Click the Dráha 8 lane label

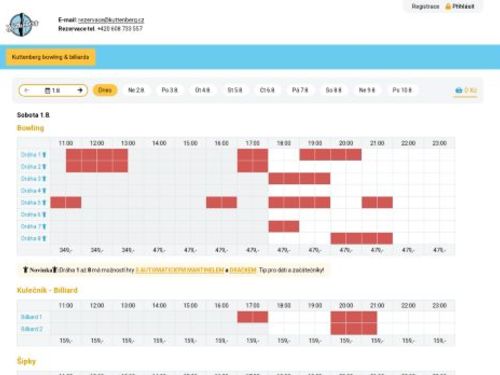coord(33,238)
